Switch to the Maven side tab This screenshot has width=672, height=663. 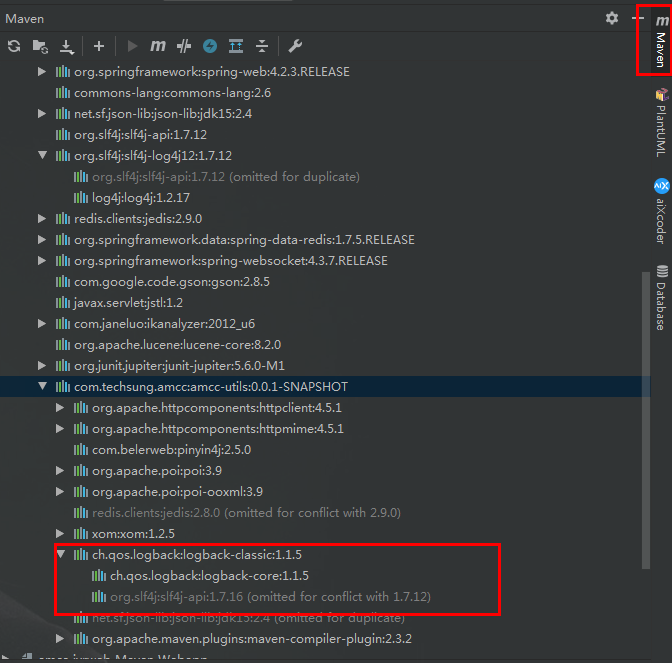coord(661,41)
